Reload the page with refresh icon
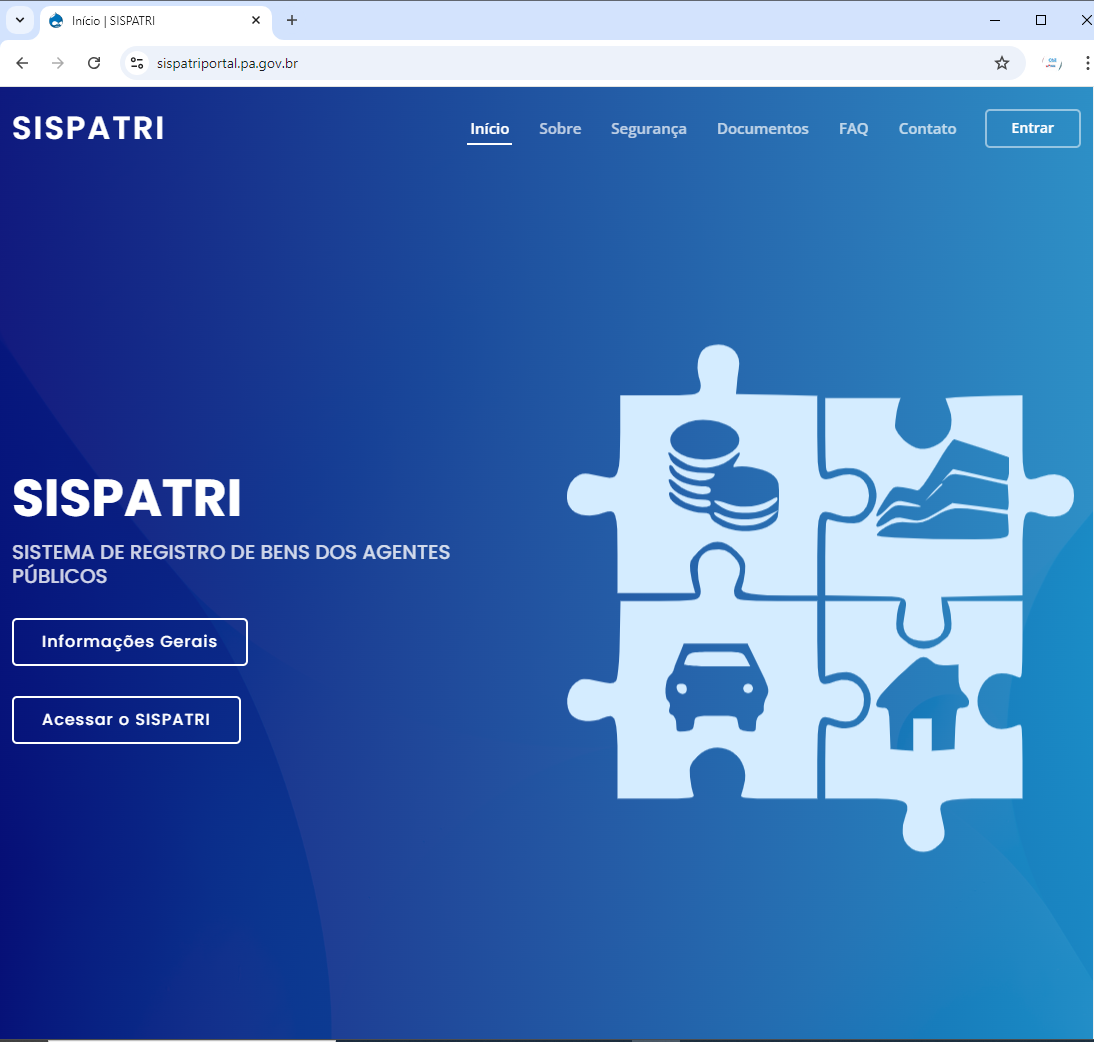Screen dimensions: 1094x1042 point(94,63)
